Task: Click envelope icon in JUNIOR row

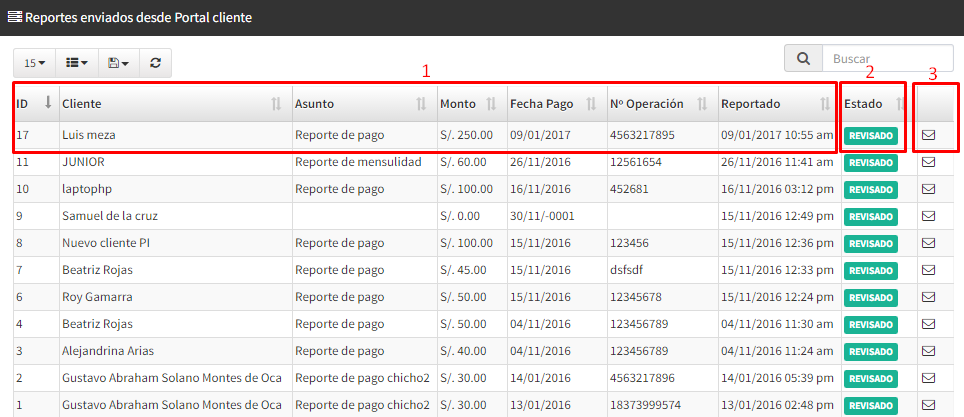Action: (928, 162)
